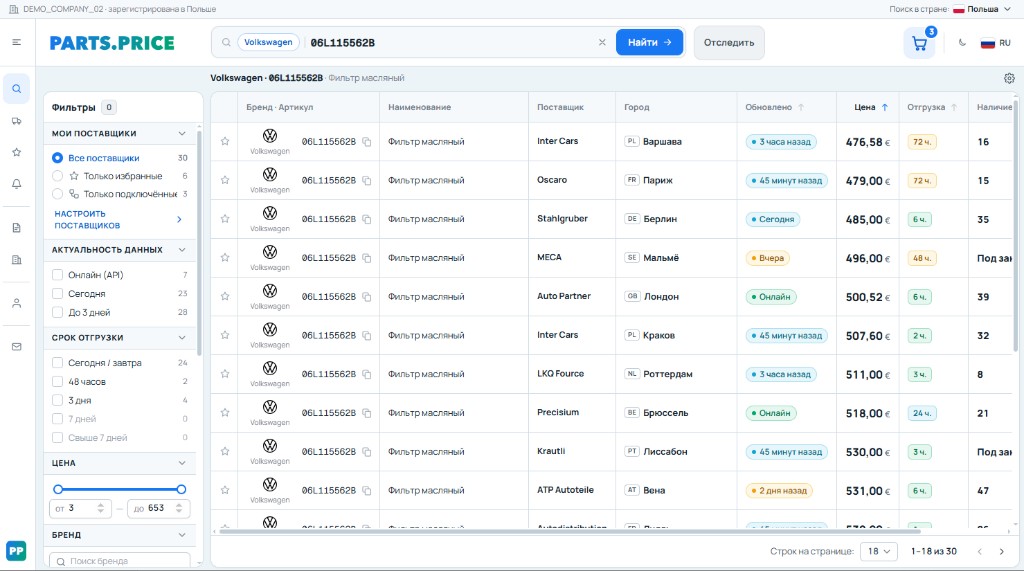This screenshot has width=1024, height=571.
Task: Toggle dark mode moon icon
Action: coord(962,42)
